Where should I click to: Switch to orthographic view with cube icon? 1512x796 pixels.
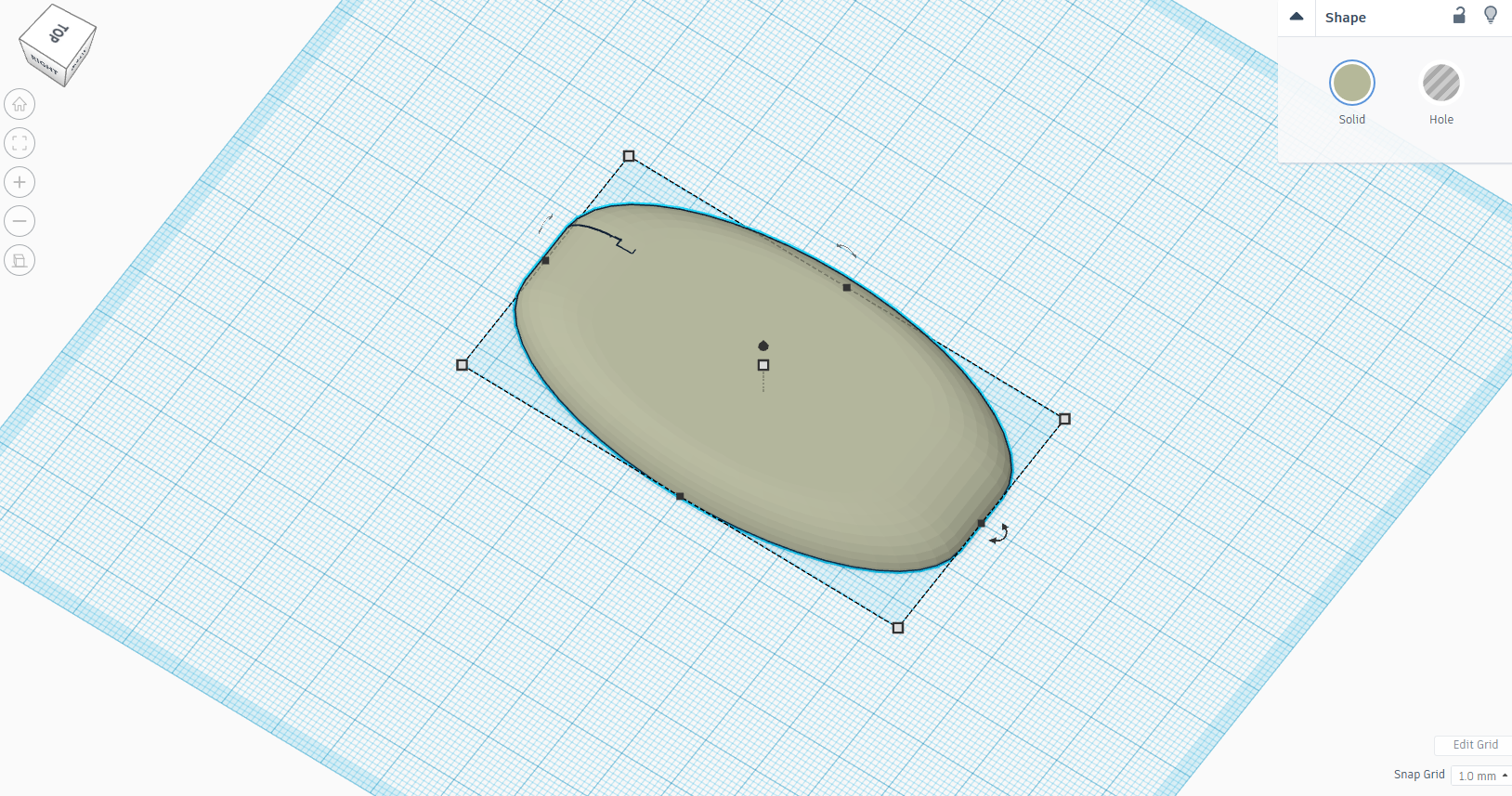[20, 260]
